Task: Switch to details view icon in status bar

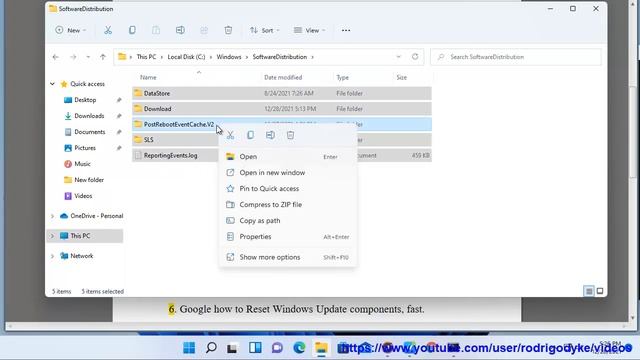Action: tap(589, 291)
